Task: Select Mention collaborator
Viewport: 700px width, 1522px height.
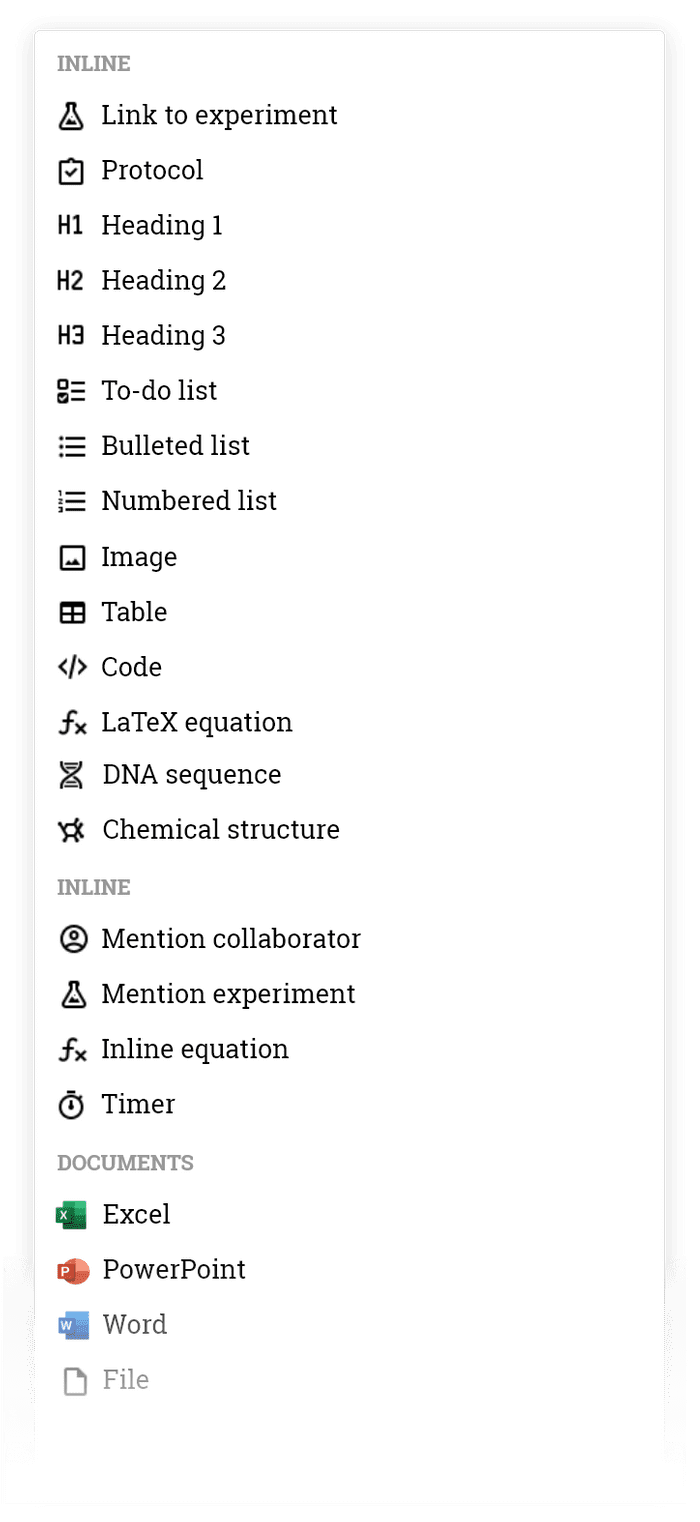Action: pyautogui.click(x=230, y=939)
